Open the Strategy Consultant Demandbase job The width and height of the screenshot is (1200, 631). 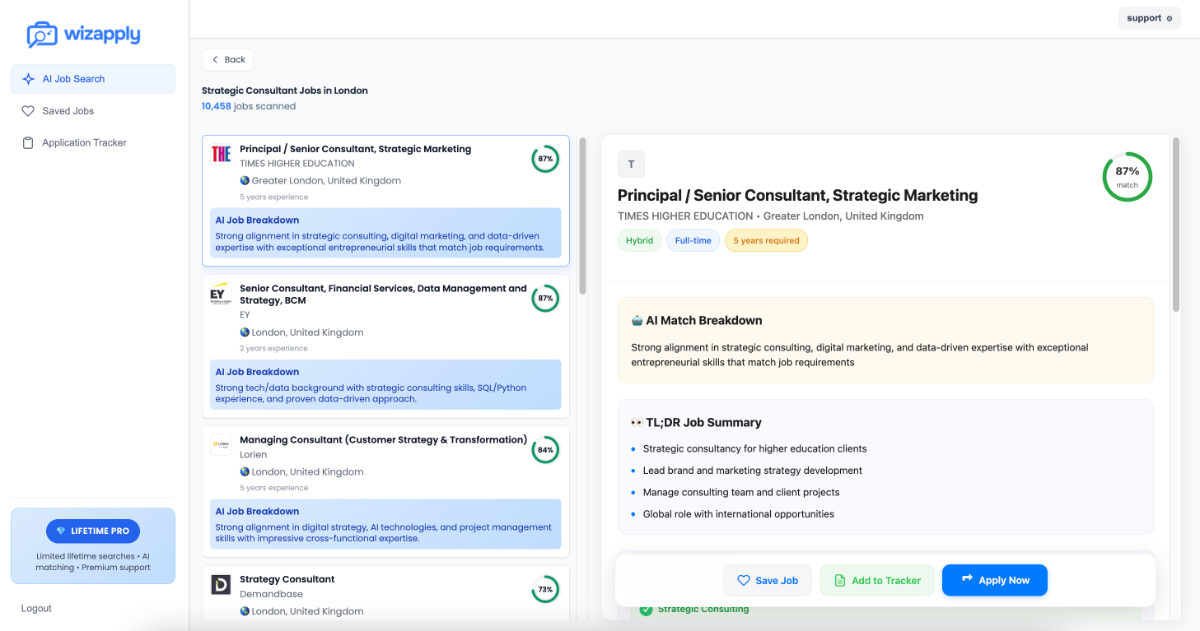click(x=386, y=593)
